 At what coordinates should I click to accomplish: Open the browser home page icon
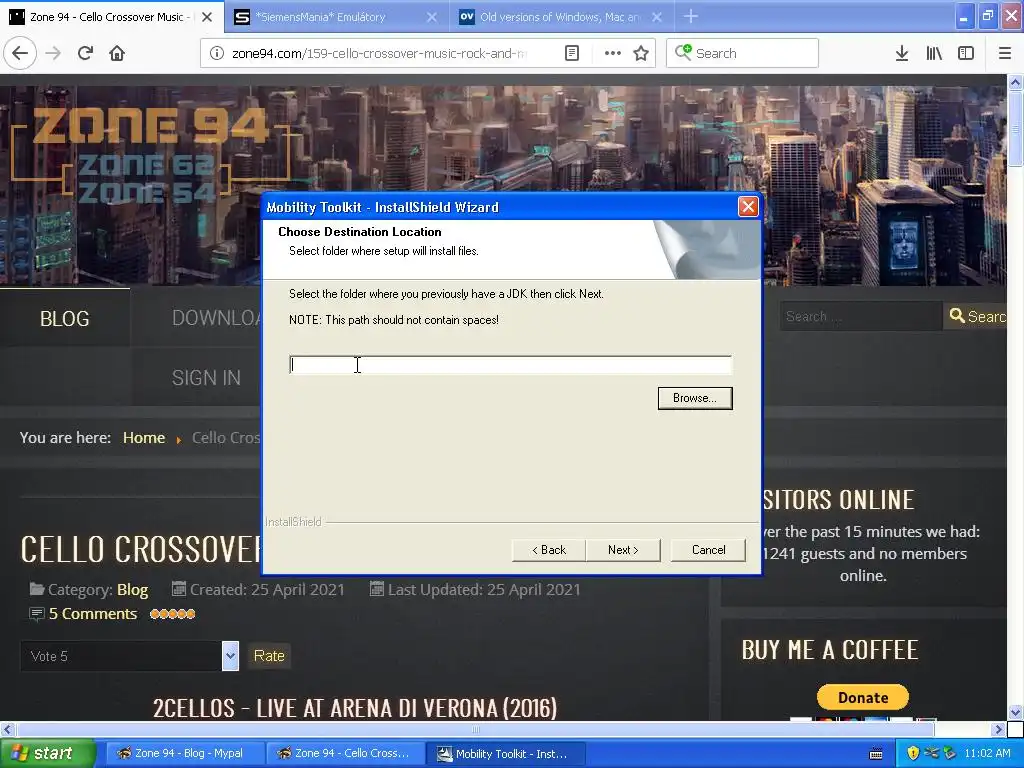click(x=117, y=53)
